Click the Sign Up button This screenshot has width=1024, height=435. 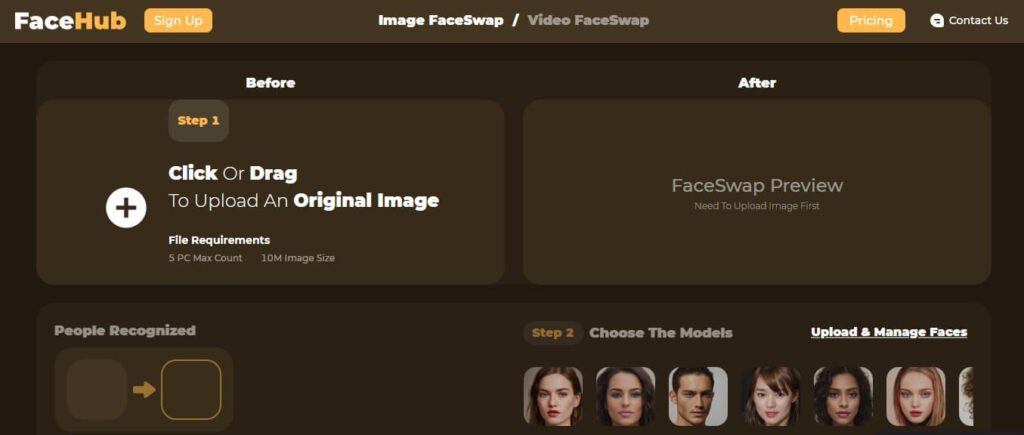click(178, 20)
